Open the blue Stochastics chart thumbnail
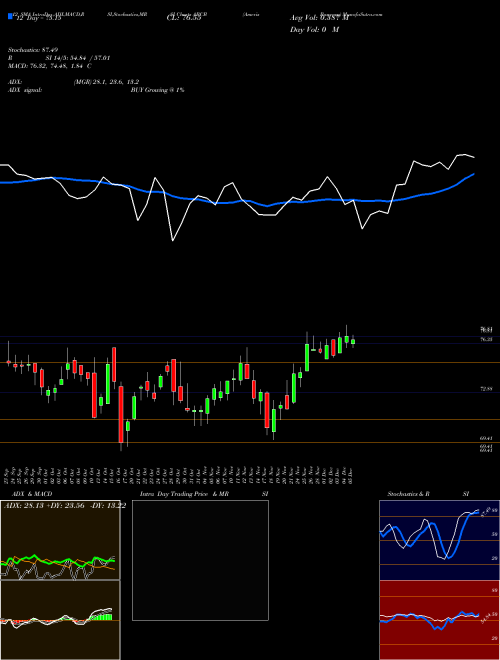This screenshot has width=500, height=660. (439, 540)
